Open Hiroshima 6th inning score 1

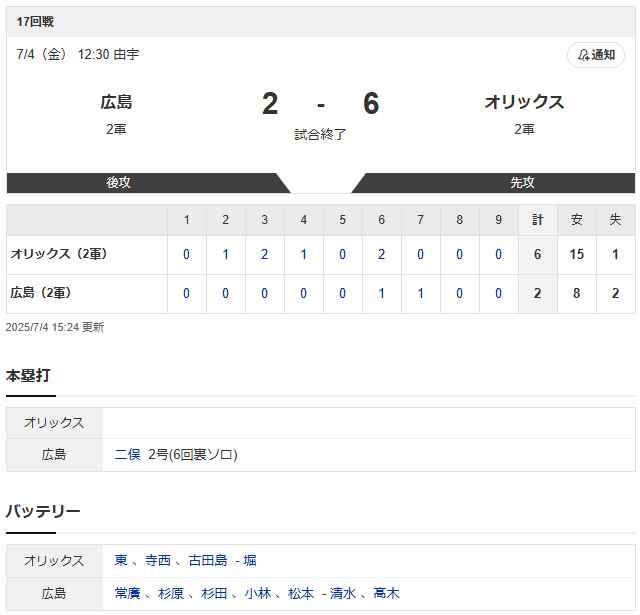pos(381,293)
